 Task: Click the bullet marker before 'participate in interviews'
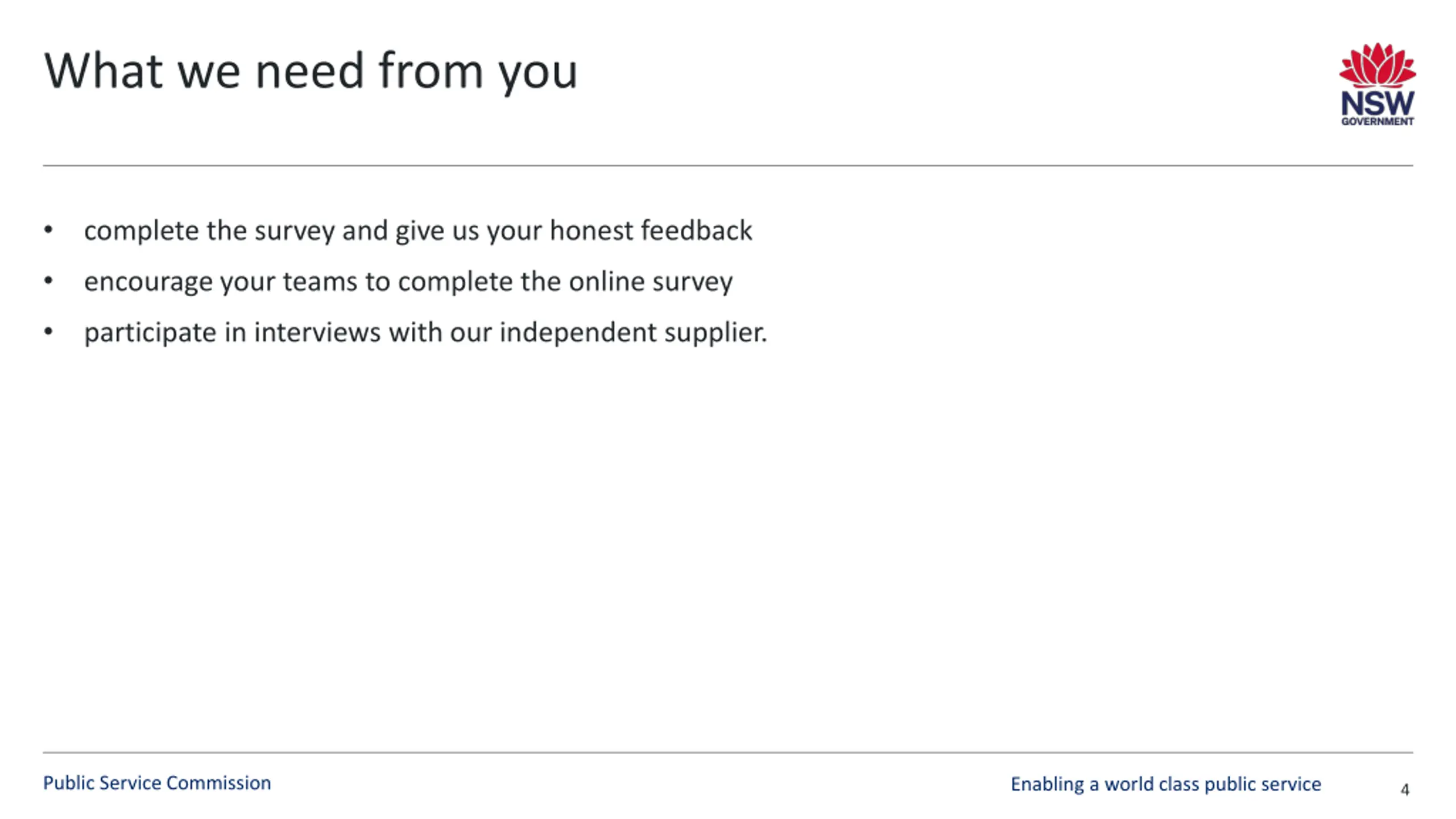pyautogui.click(x=48, y=332)
